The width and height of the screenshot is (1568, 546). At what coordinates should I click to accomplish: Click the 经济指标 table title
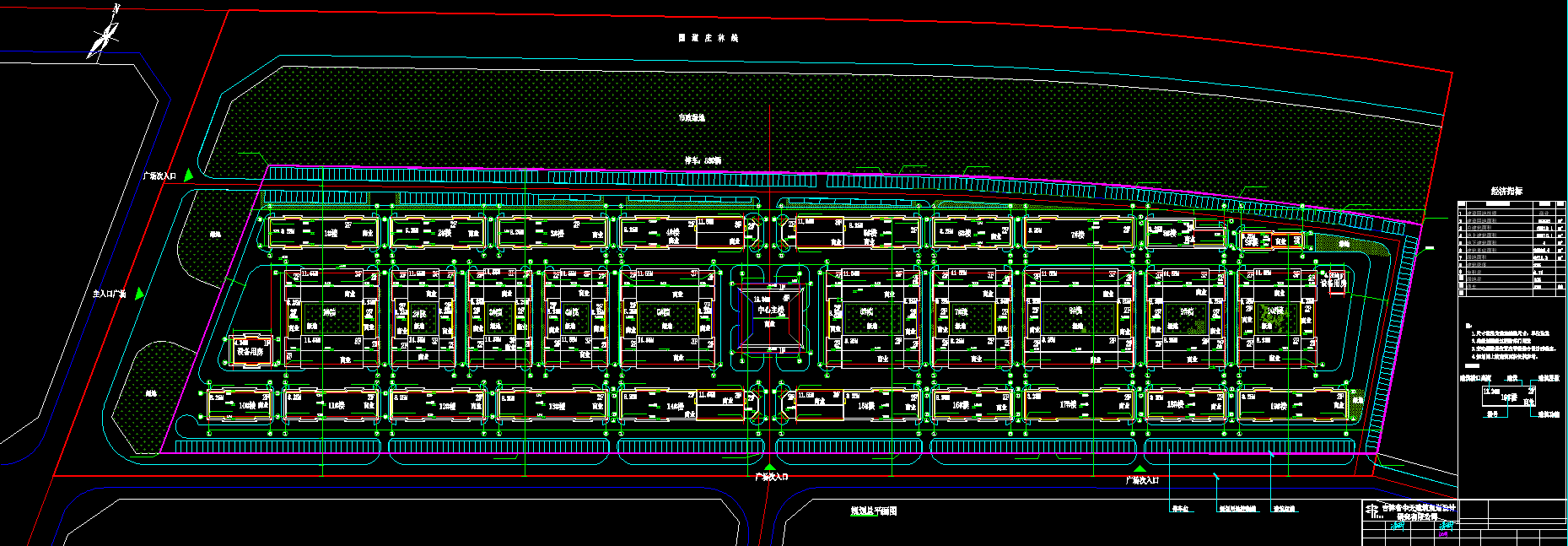(1506, 192)
